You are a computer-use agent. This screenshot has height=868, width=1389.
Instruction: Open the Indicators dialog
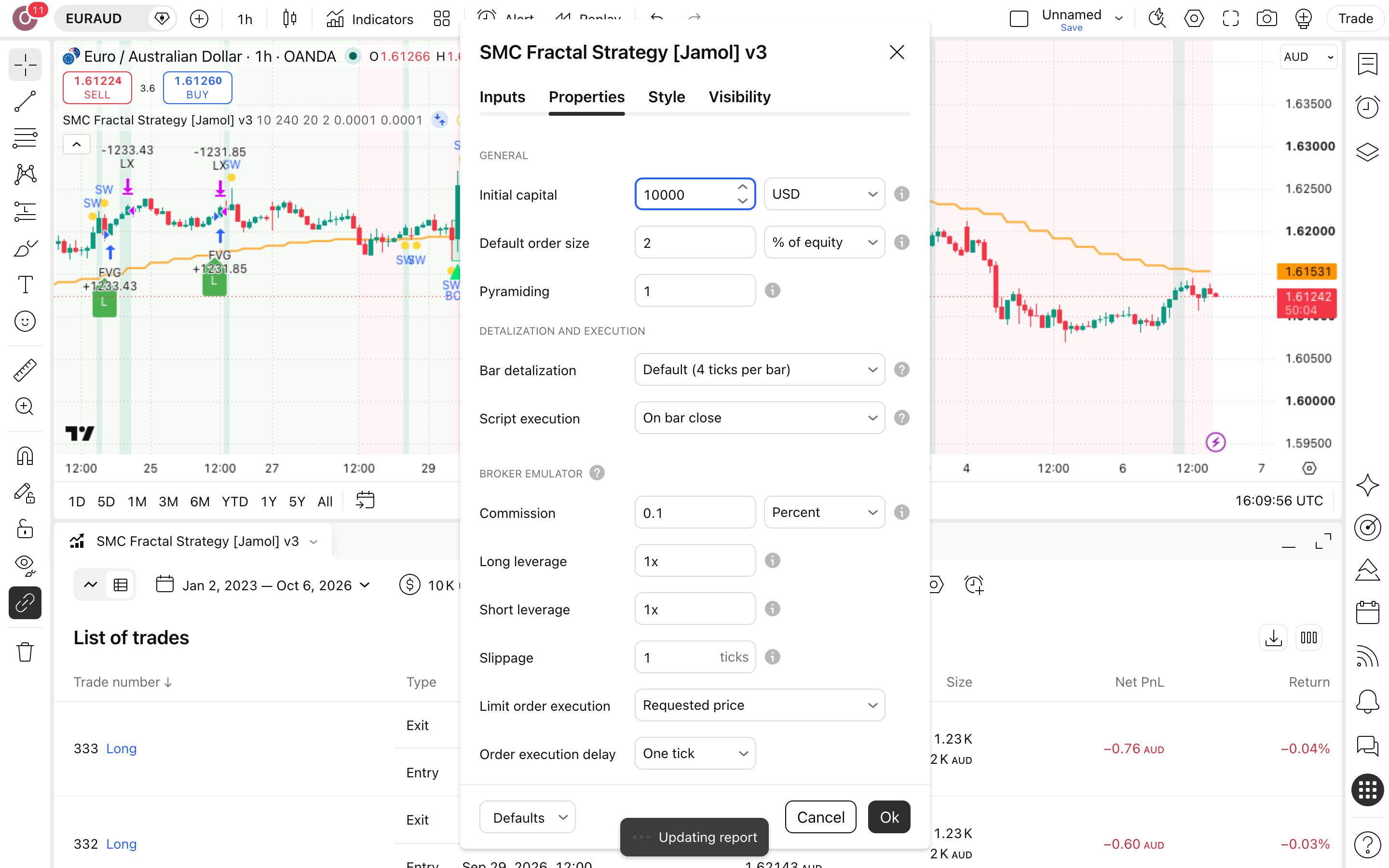coord(369,19)
